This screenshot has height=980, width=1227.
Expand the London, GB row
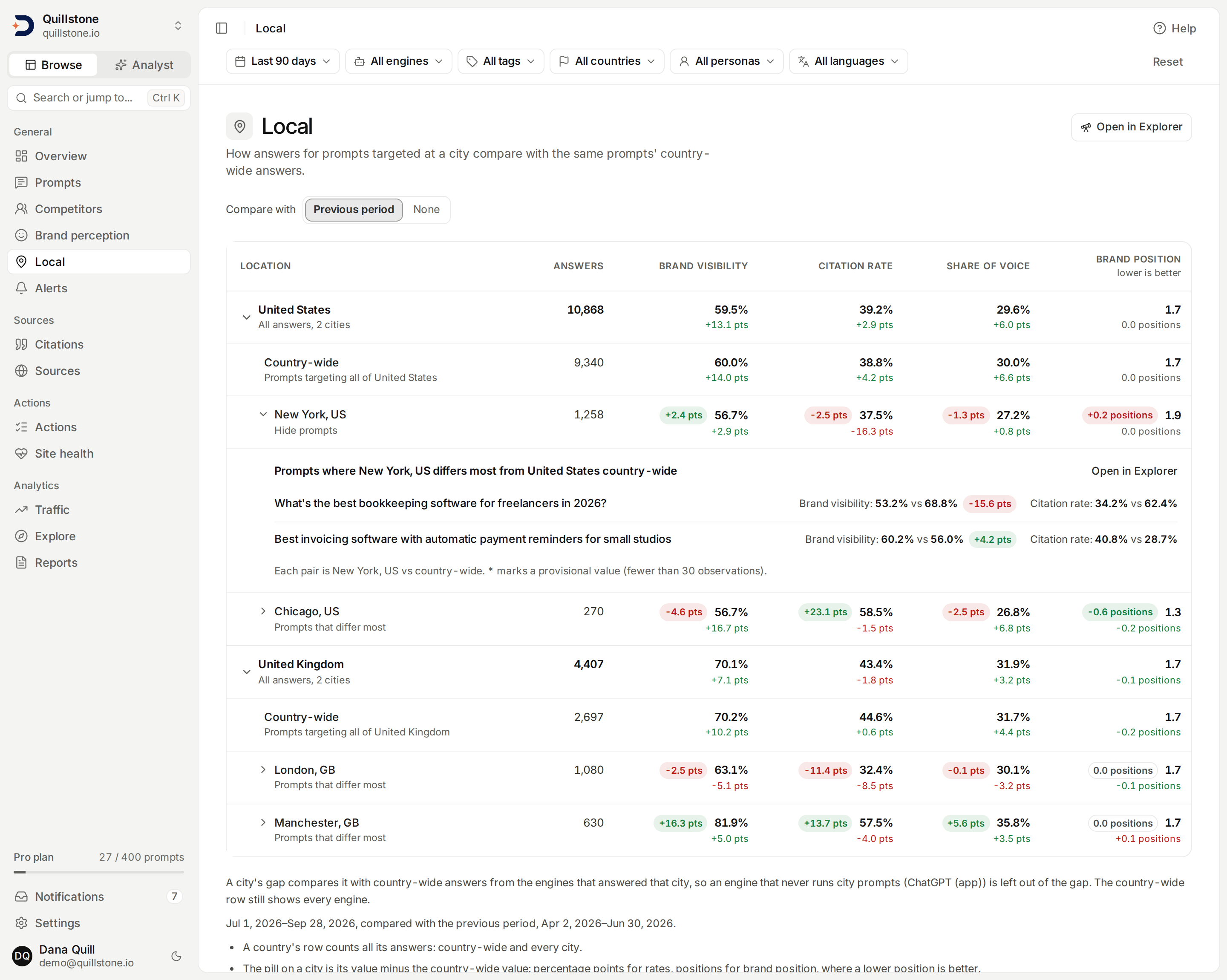tap(263, 770)
